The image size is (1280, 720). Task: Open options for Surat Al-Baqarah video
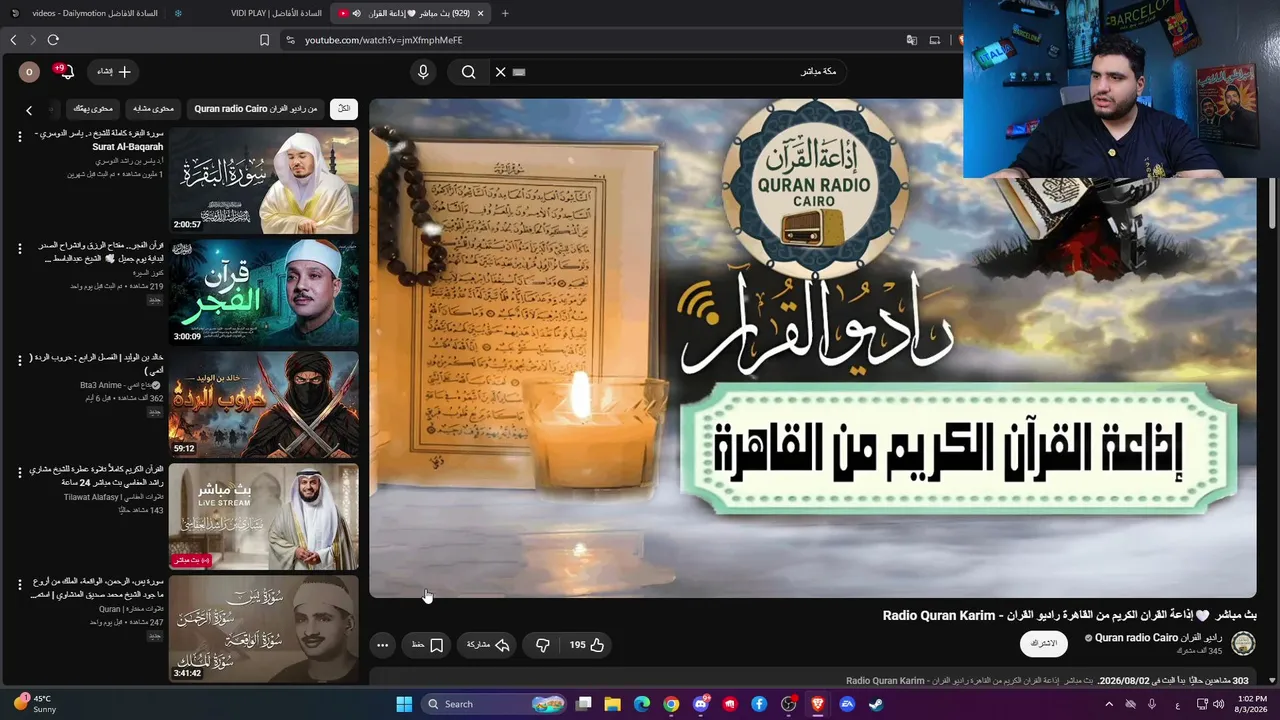(x=19, y=137)
